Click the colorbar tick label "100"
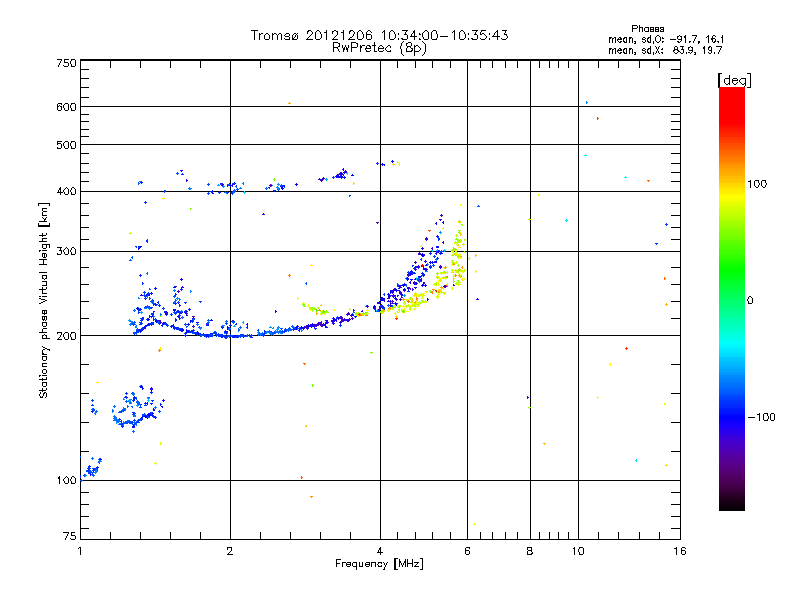Screen dimensions: 800x600 757,184
